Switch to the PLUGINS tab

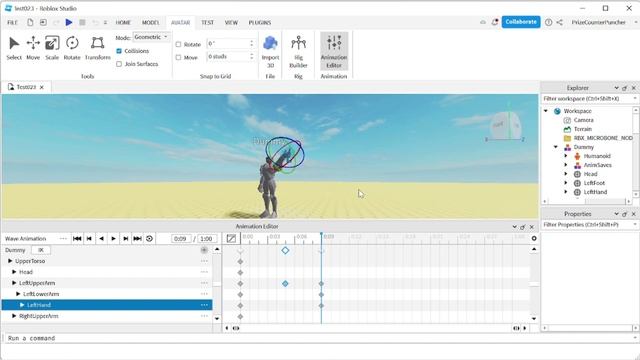point(260,22)
